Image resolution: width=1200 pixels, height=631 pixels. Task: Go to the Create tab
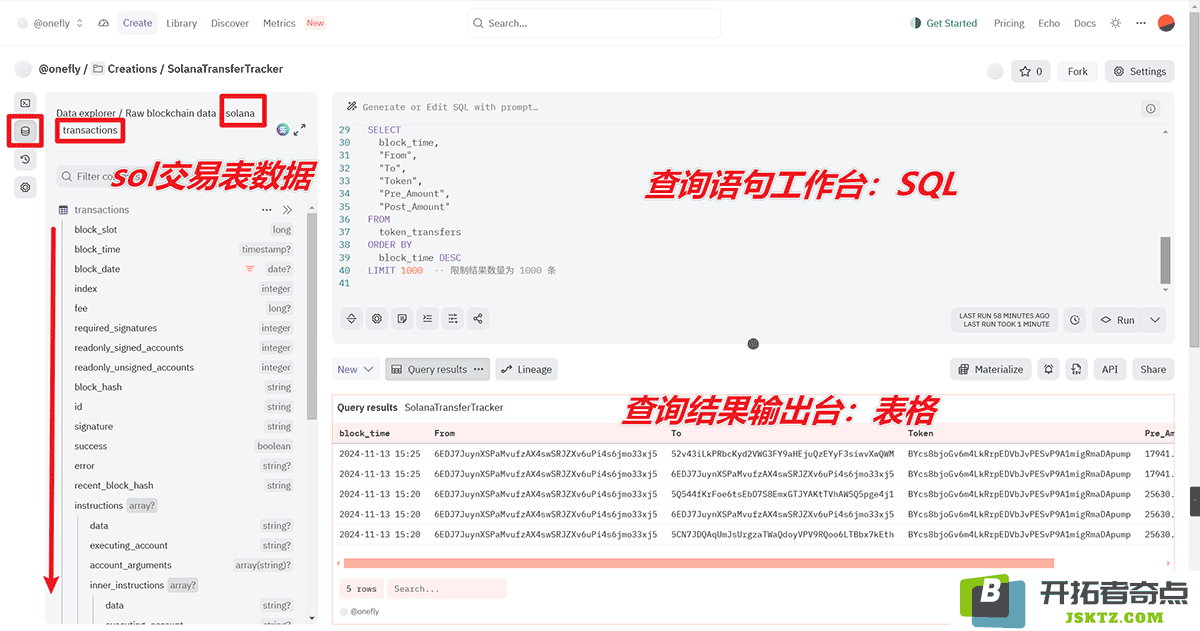coord(137,23)
